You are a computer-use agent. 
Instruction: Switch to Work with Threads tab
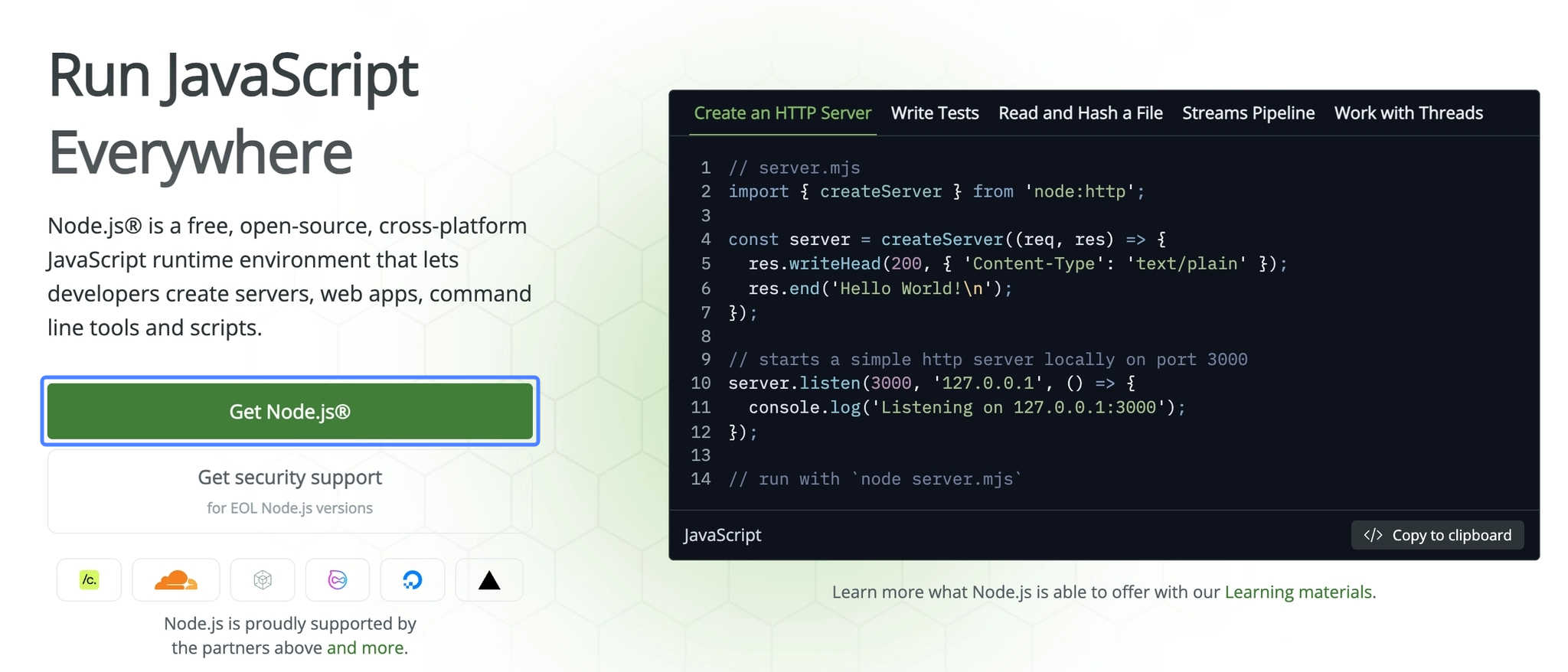pyautogui.click(x=1408, y=113)
